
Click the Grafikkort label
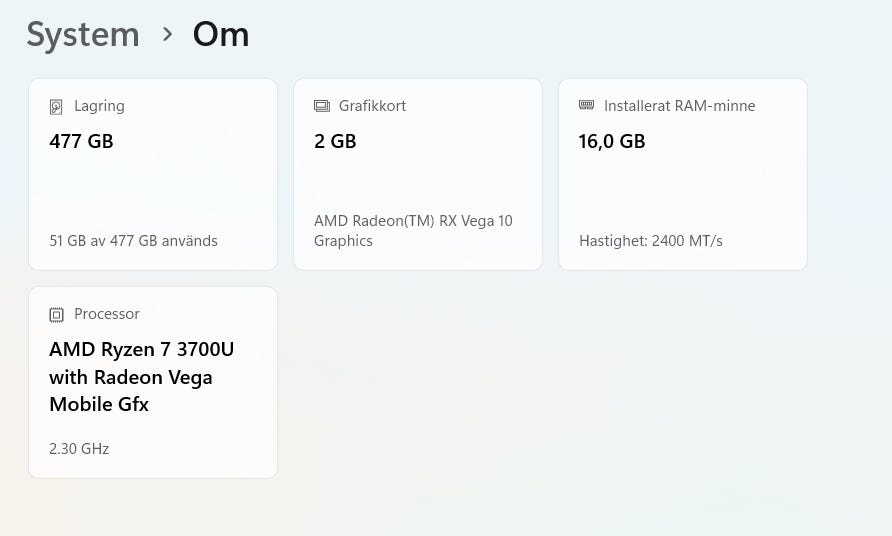(373, 106)
